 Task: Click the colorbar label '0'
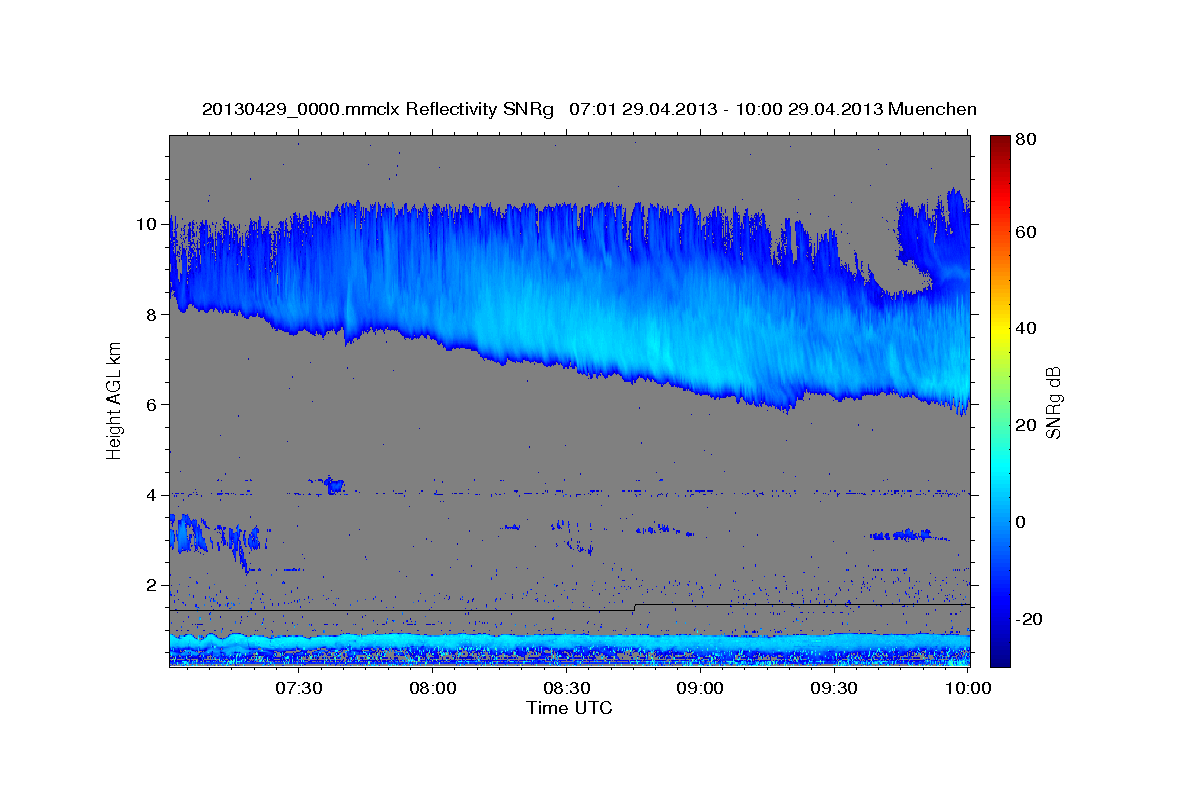coord(1020,522)
